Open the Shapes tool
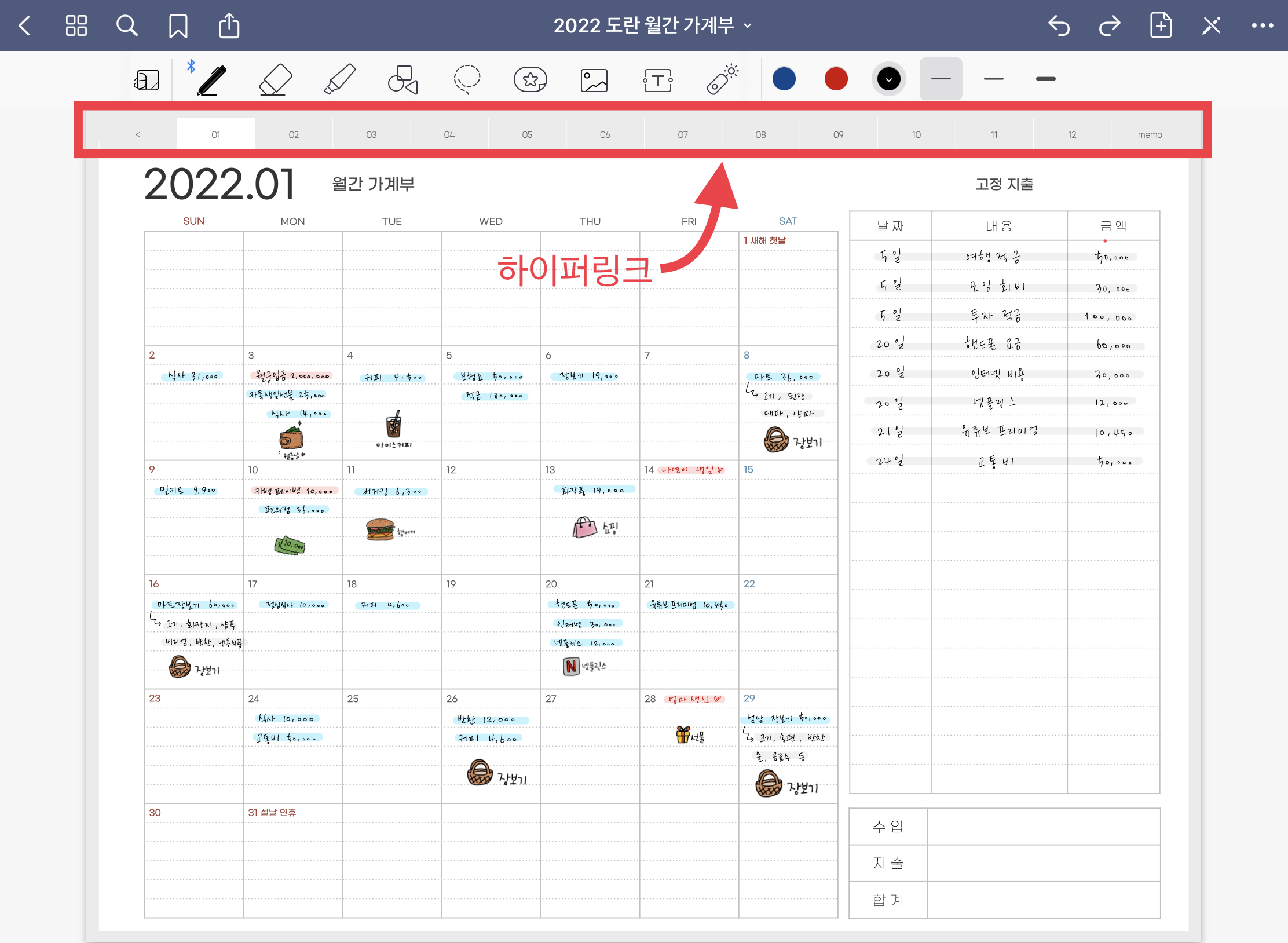This screenshot has width=1288, height=943. point(402,79)
